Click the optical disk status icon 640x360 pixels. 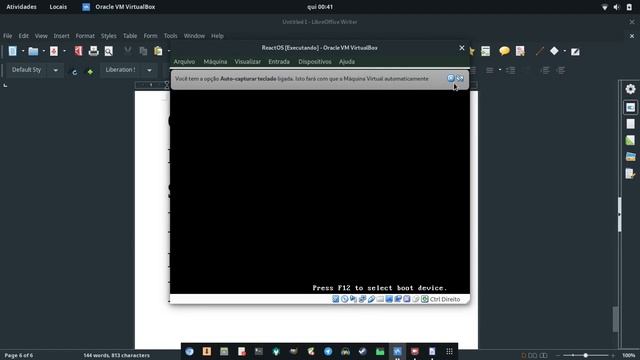(344, 299)
